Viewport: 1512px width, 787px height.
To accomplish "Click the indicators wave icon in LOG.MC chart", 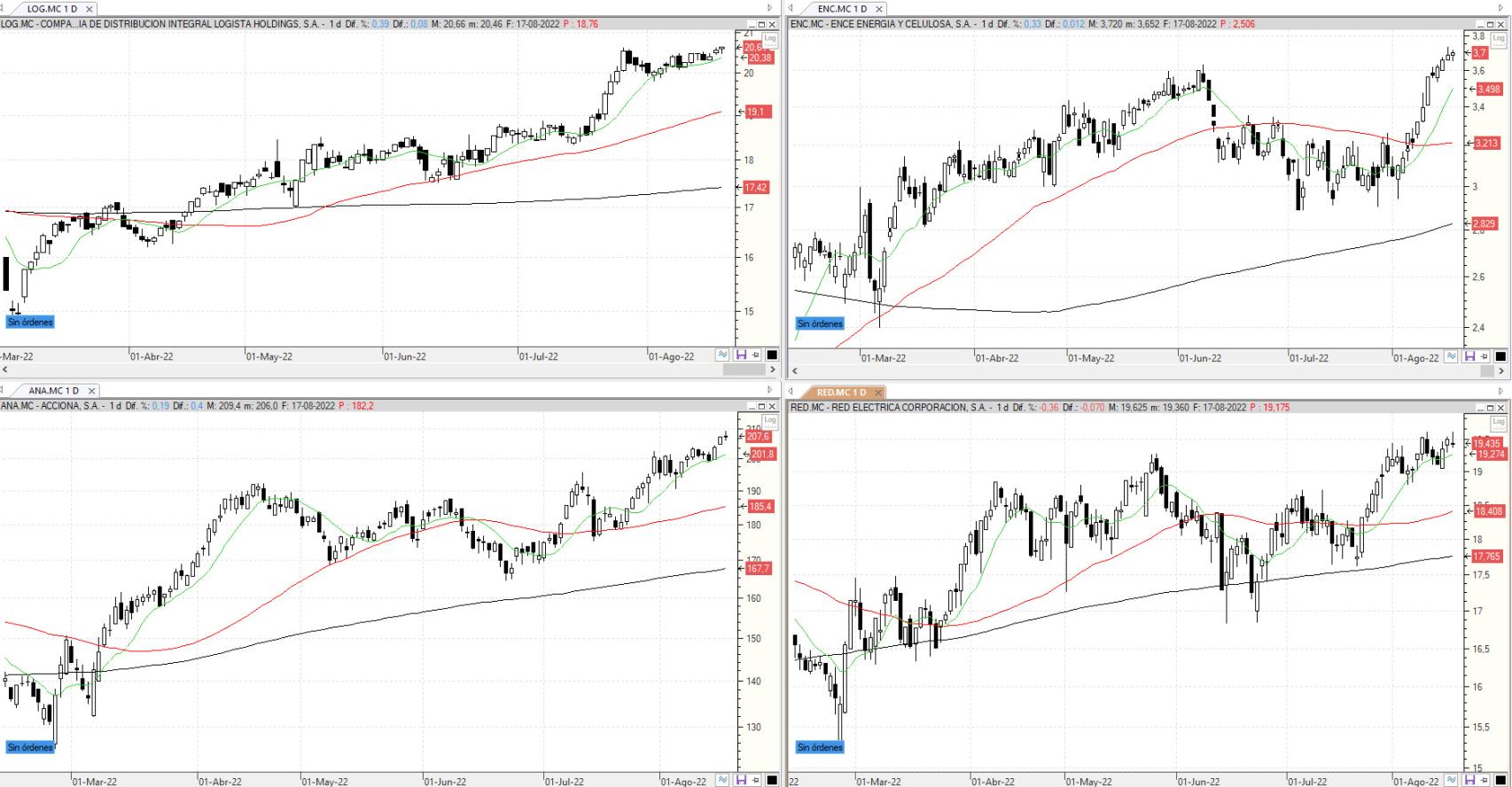I will tap(723, 355).
